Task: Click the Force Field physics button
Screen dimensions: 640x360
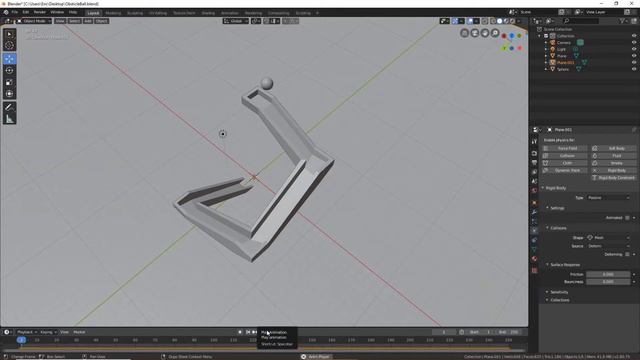Action: click(565, 149)
